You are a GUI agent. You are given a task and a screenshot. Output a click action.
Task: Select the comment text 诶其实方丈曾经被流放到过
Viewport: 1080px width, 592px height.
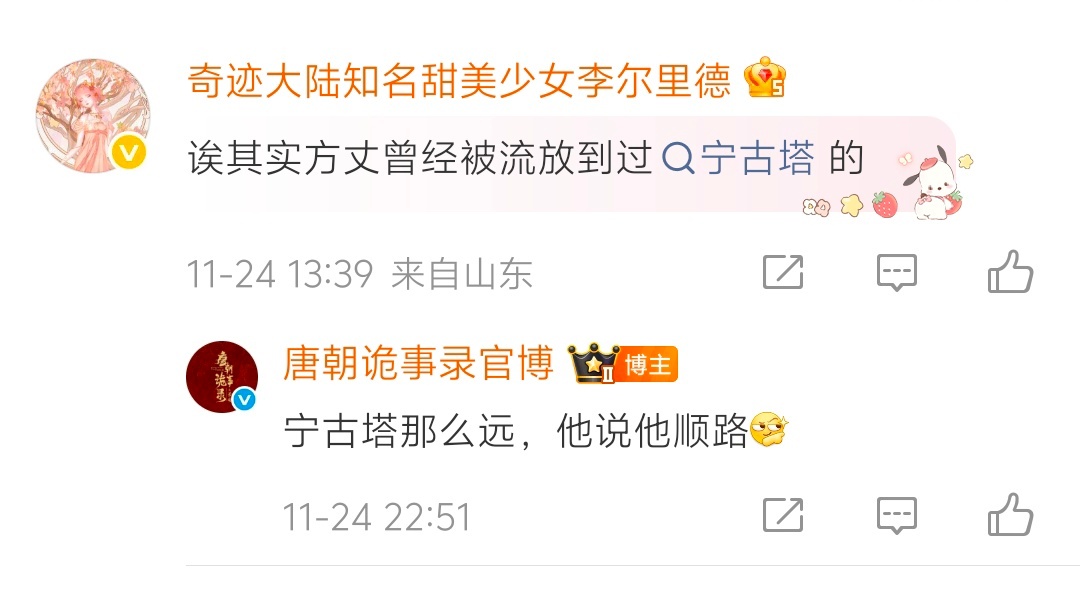tap(419, 158)
